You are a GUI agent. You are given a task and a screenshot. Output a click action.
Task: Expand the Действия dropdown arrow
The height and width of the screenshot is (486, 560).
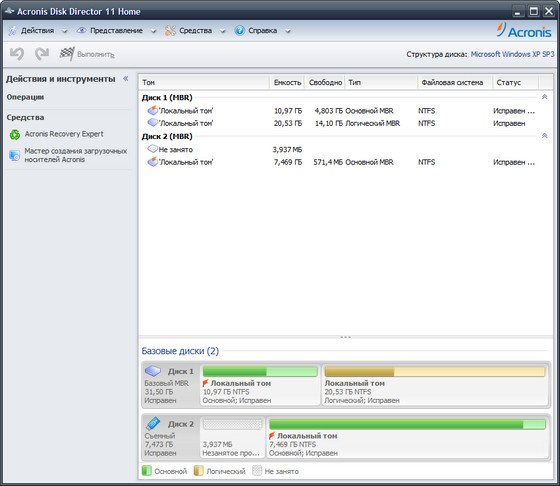[x=65, y=31]
